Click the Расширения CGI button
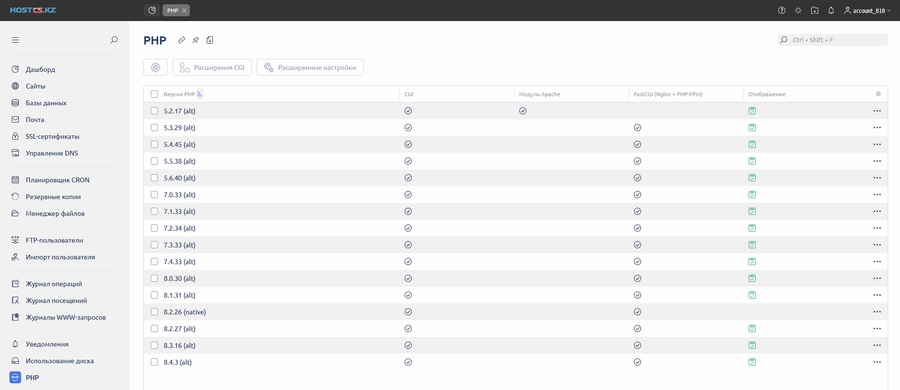The height and width of the screenshot is (390, 900). (x=212, y=67)
